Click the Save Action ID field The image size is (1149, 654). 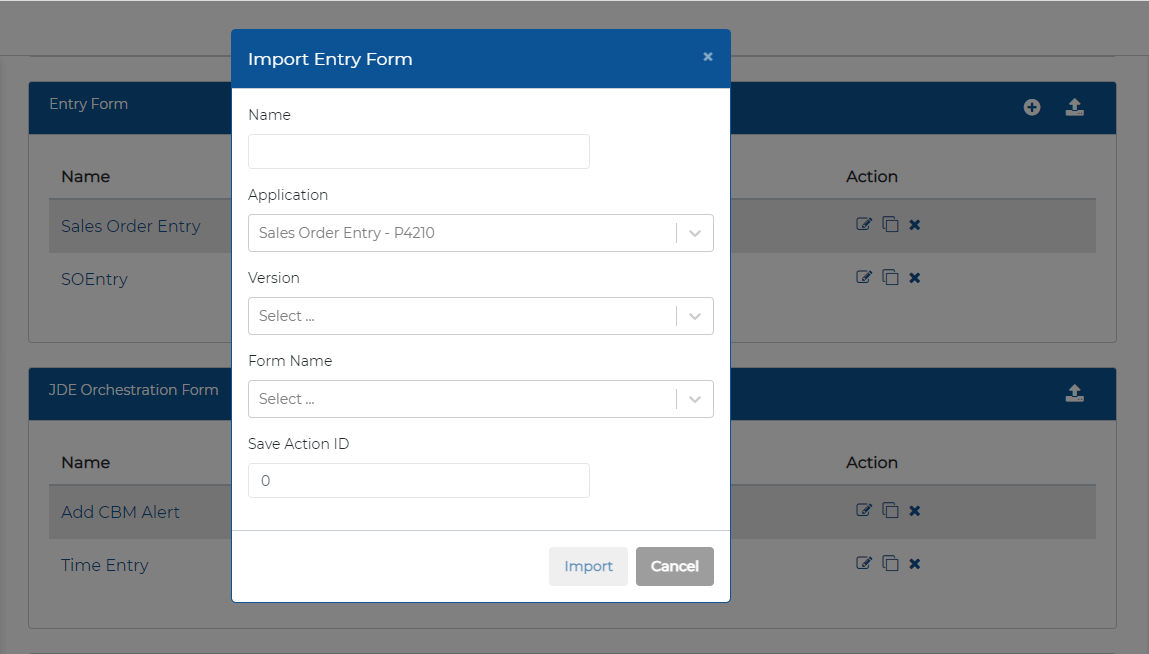click(418, 480)
